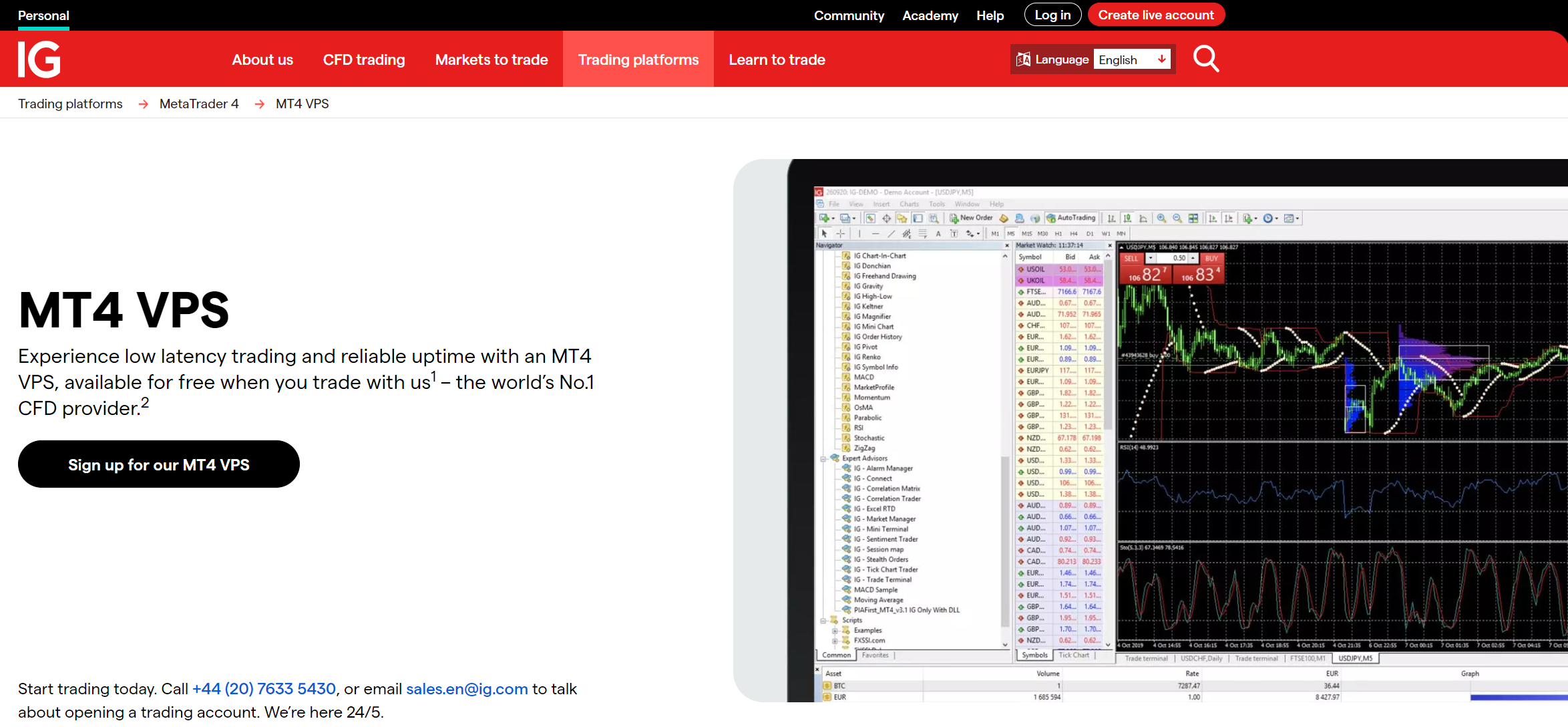Select the Trendline tool in MT4

892,234
